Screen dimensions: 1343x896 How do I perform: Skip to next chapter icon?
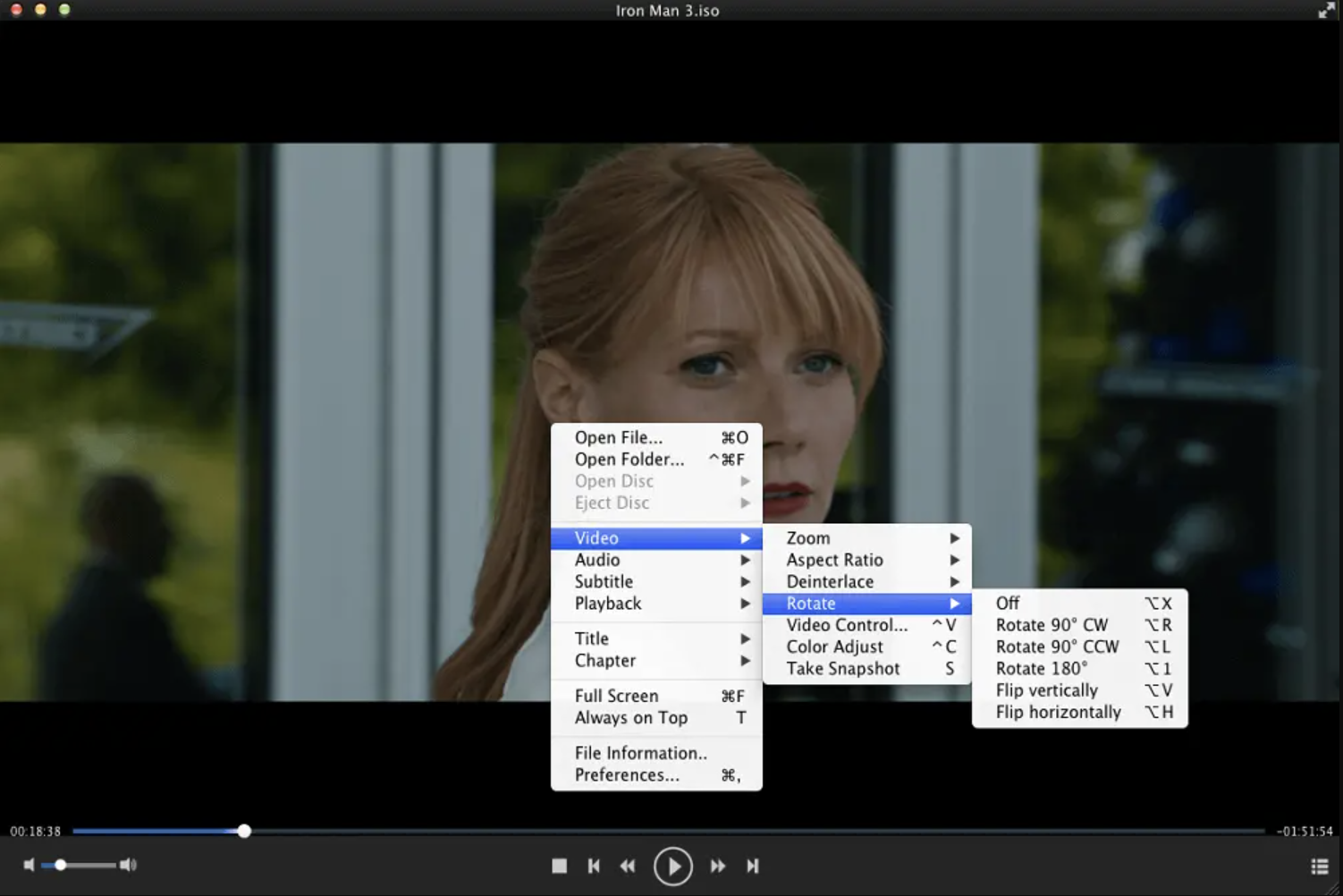coord(753,866)
